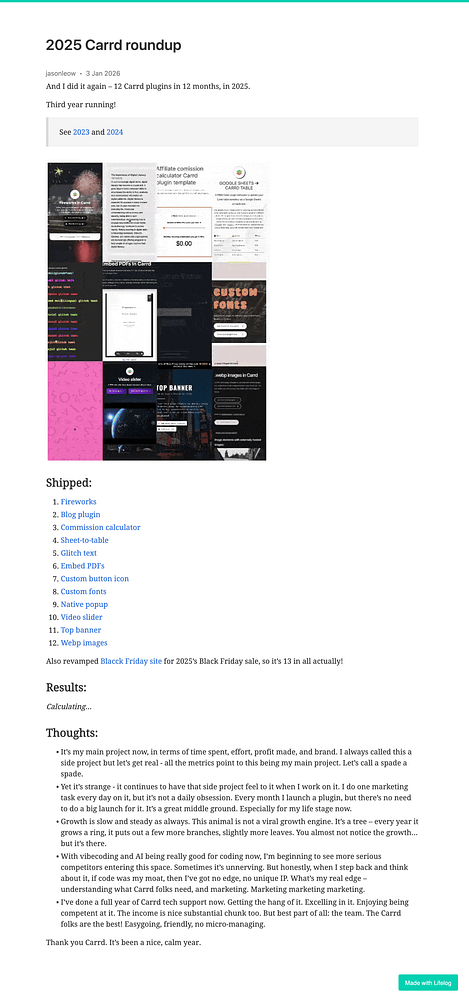Open the 2023 roundup link
Image resolution: width=469 pixels, height=1000 pixels.
tap(81, 132)
